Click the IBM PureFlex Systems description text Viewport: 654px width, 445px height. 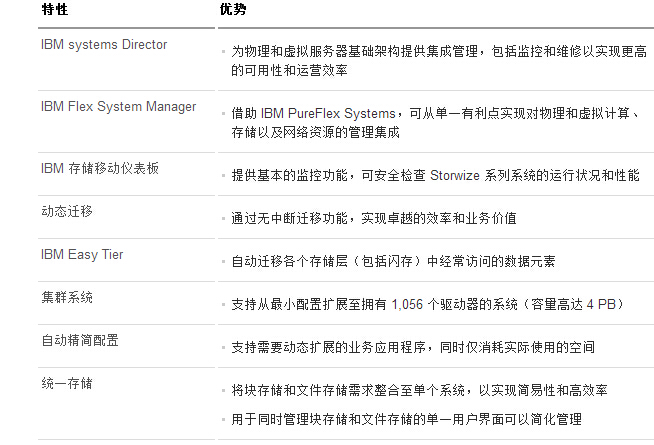pyautogui.click(x=435, y=123)
